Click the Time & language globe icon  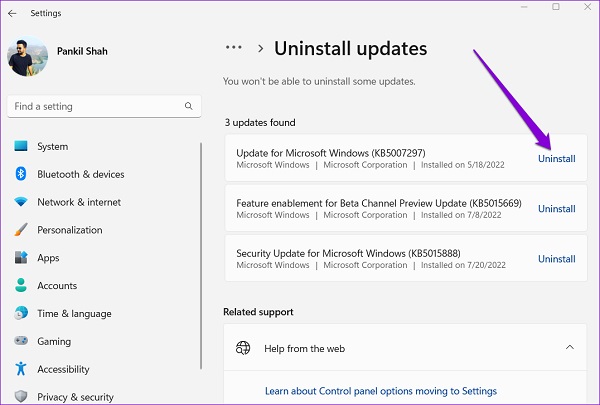pyautogui.click(x=21, y=313)
